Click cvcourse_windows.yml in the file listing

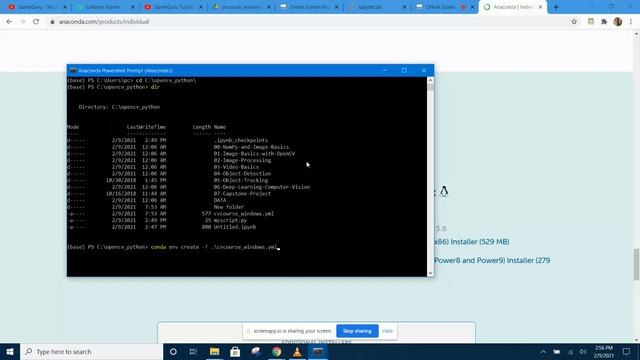[x=244, y=213]
